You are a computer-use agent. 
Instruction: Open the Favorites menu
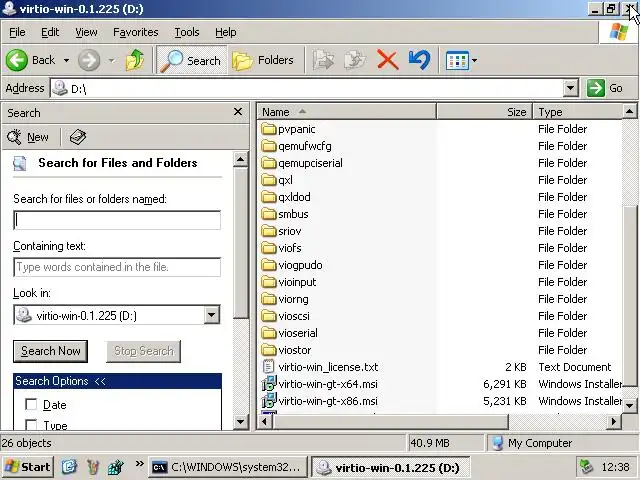(x=136, y=32)
